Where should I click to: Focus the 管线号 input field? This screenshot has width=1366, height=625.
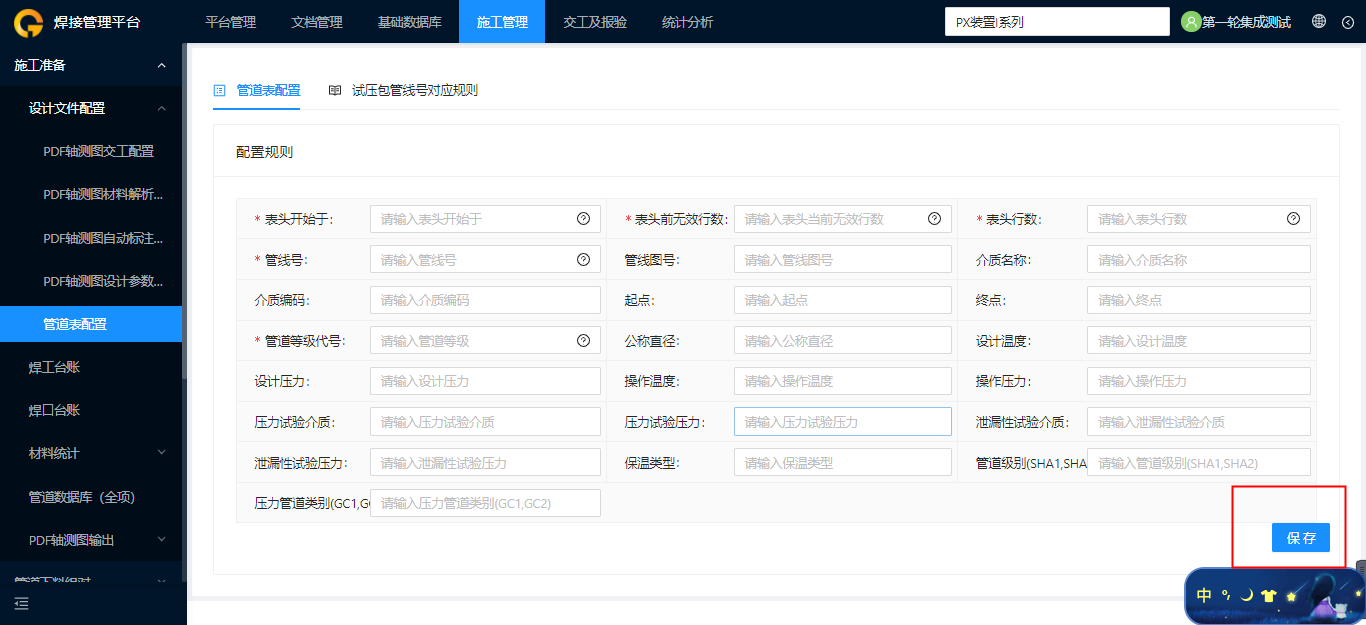pos(485,260)
